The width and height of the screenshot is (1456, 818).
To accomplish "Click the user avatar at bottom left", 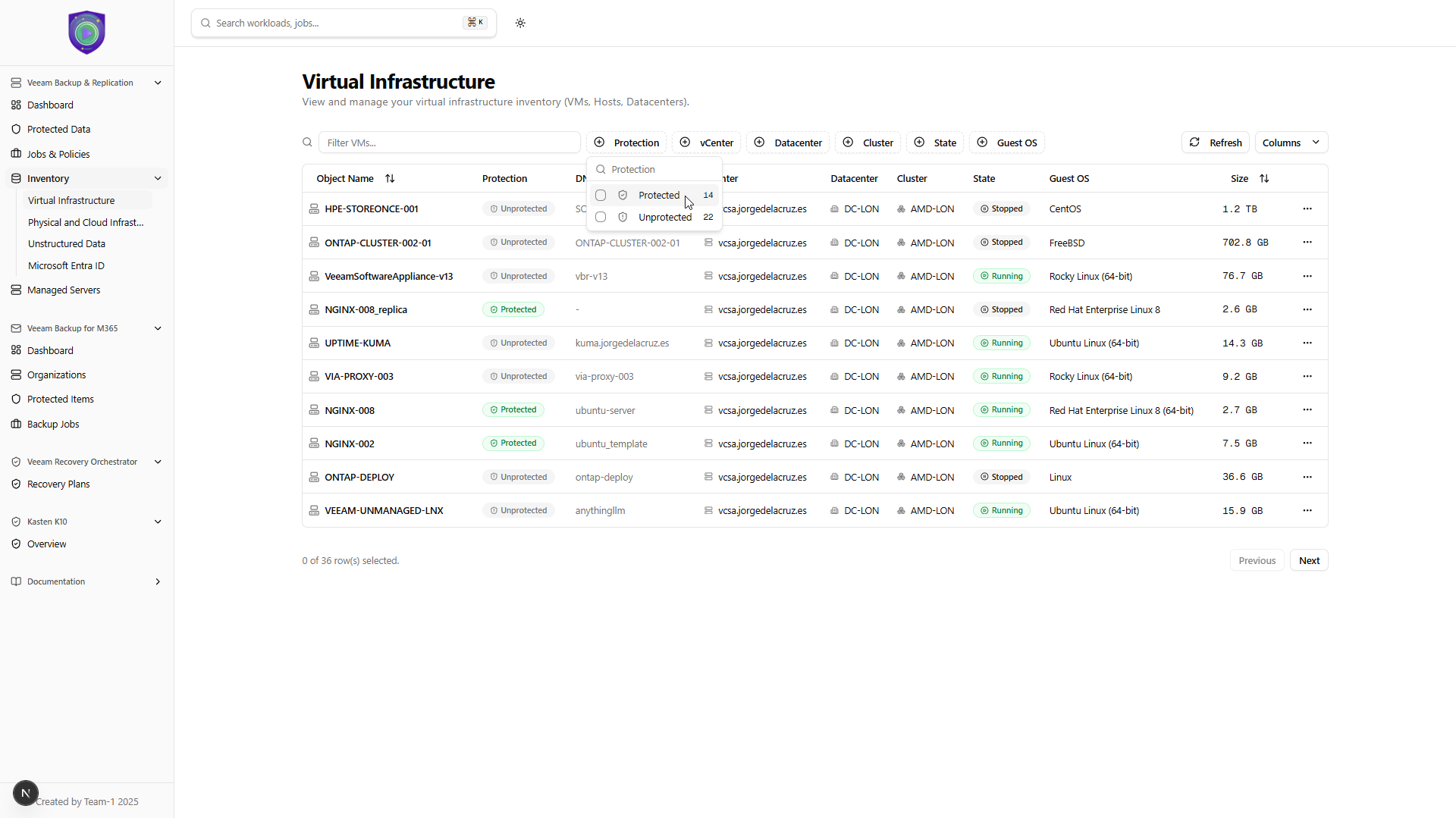I will pyautogui.click(x=25, y=793).
